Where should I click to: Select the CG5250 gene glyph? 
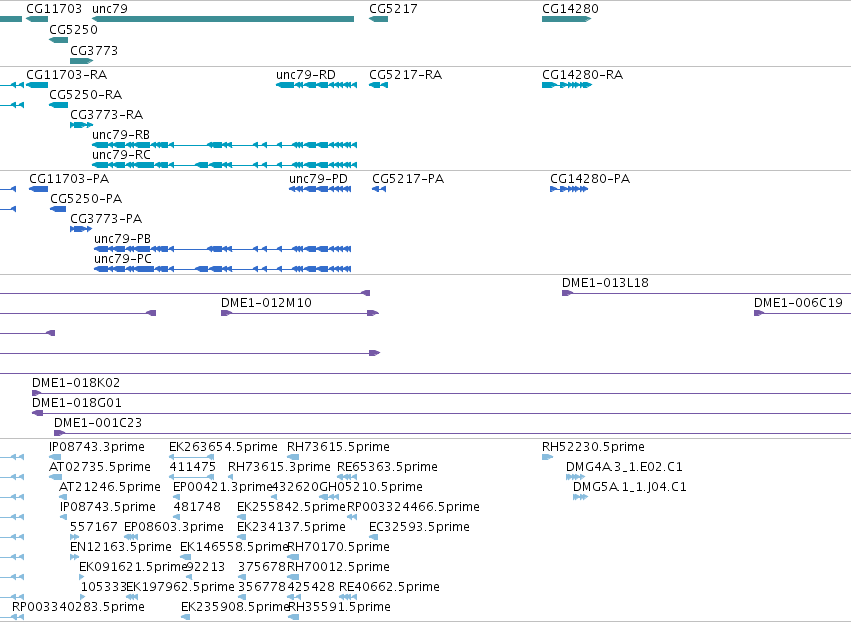(59, 40)
